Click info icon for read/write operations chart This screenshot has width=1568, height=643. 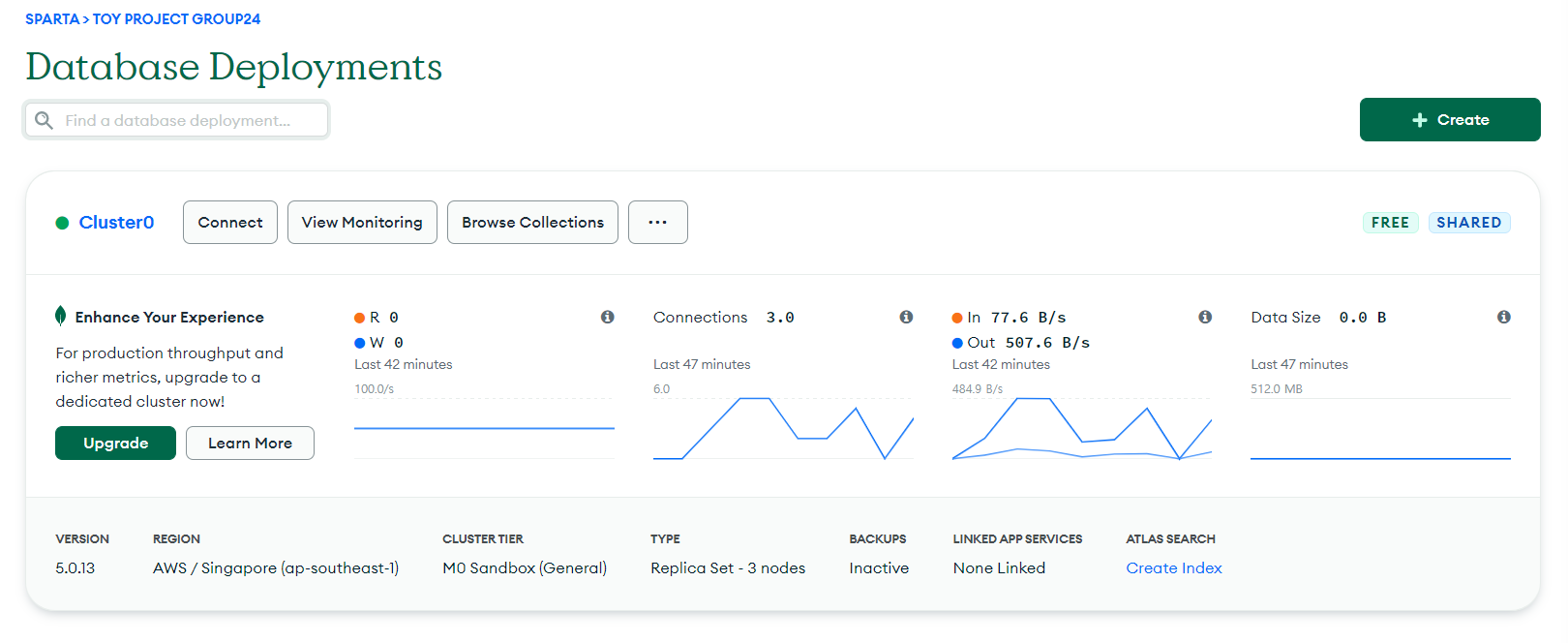(x=608, y=317)
